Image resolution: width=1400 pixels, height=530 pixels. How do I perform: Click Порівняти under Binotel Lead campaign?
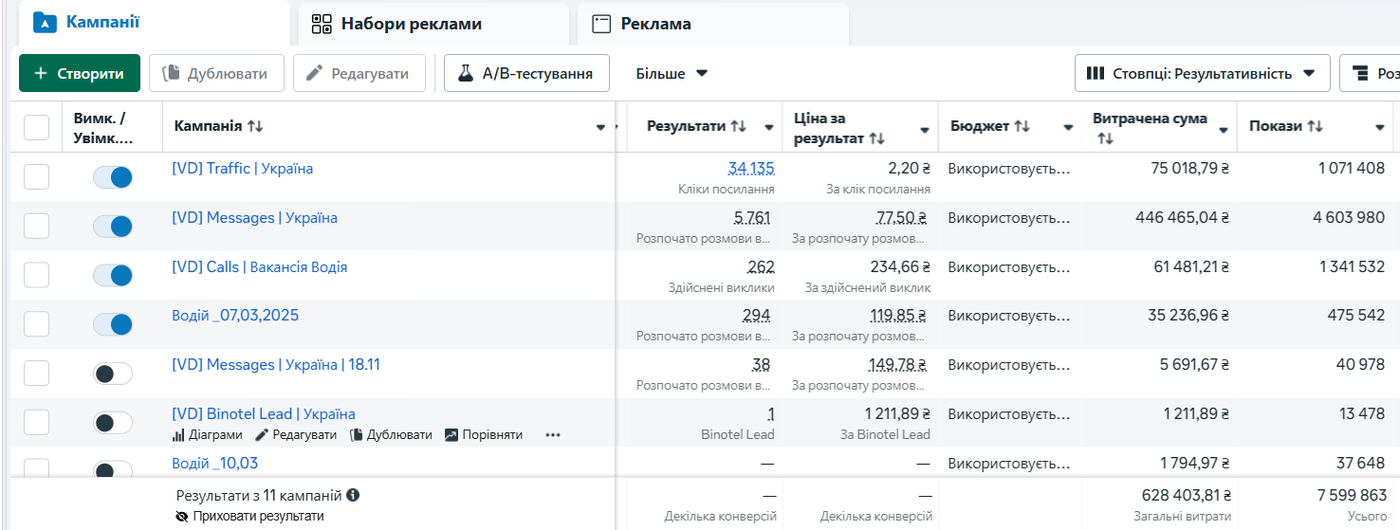[x=483, y=435]
